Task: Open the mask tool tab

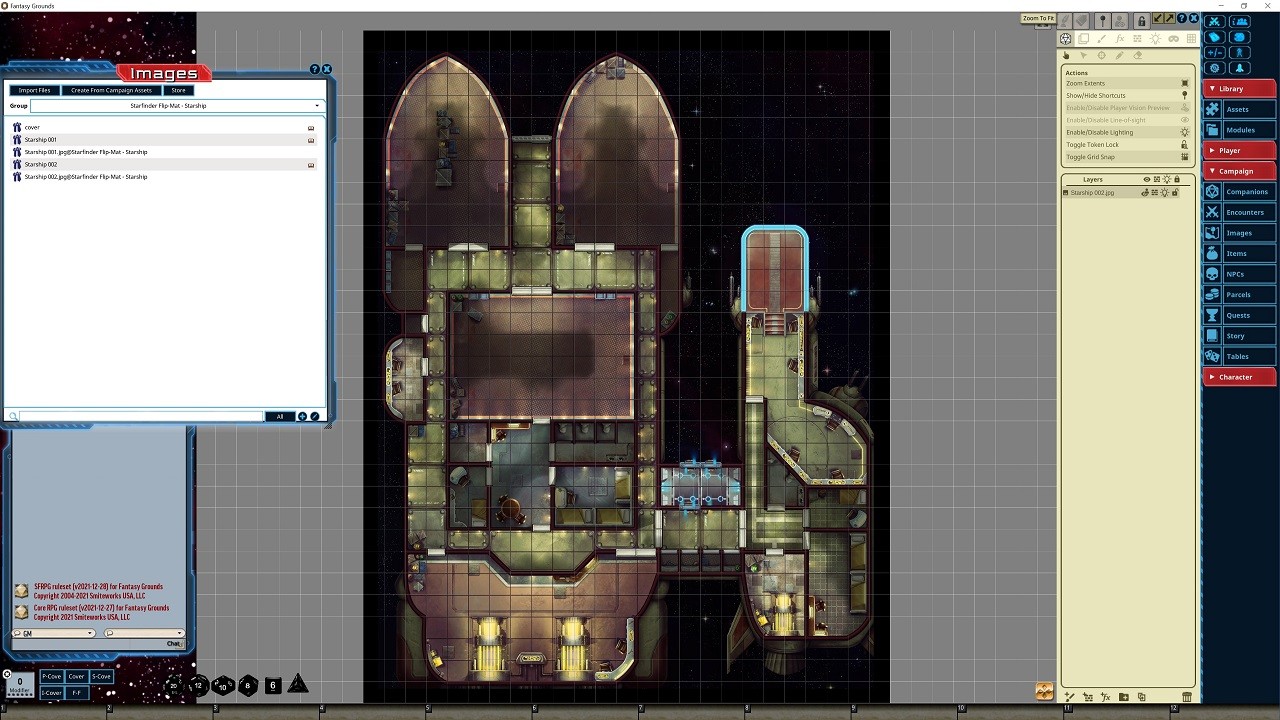Action: [x=1173, y=39]
